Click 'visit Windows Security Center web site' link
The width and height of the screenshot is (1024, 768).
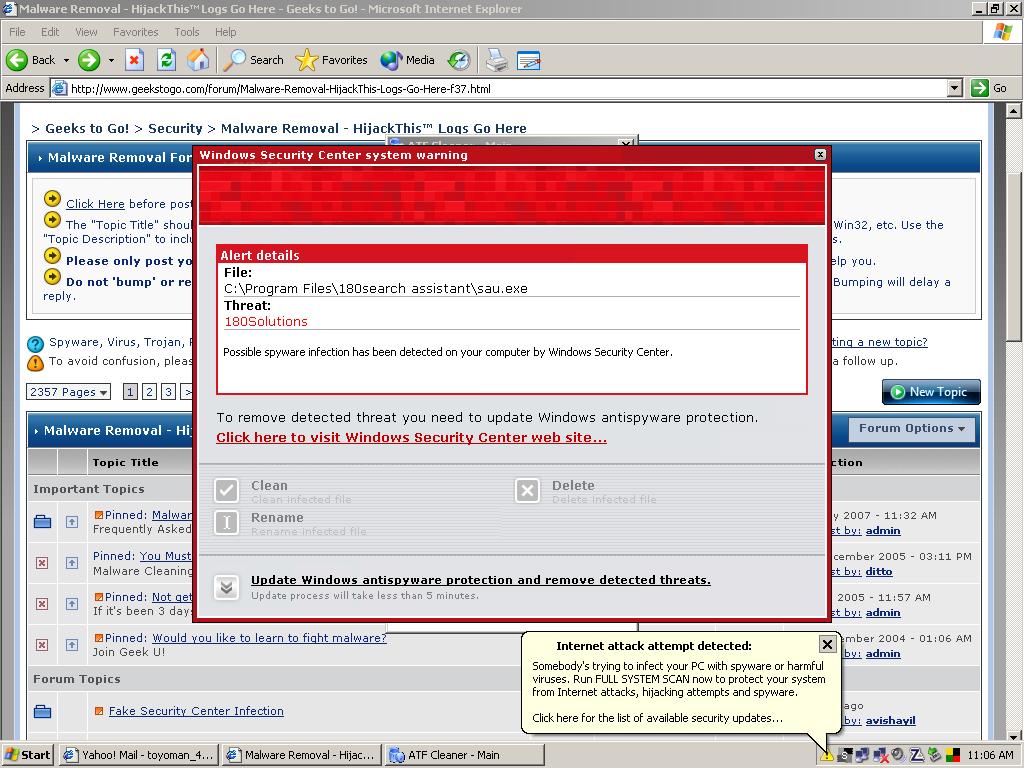[411, 438]
